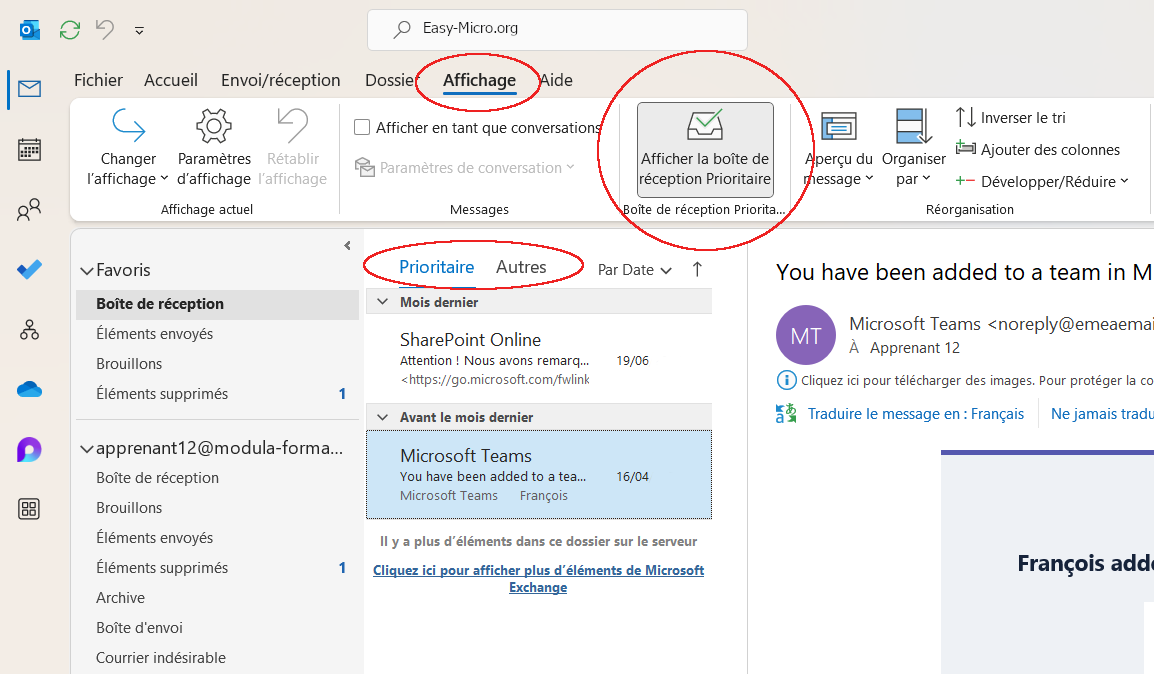Viewport: 1154px width, 674px height.
Task: Open the To Do tasks icon
Action: pyautogui.click(x=29, y=270)
